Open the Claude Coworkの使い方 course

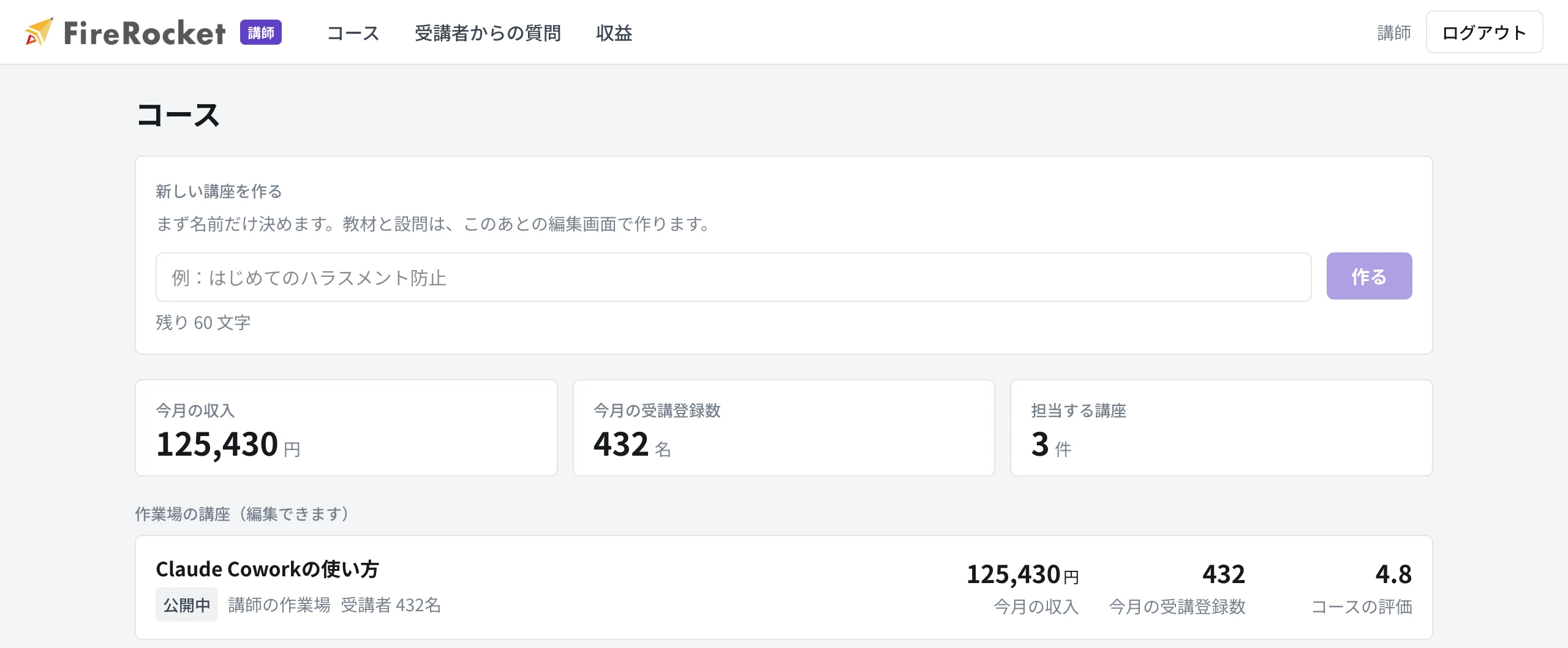[x=267, y=569]
